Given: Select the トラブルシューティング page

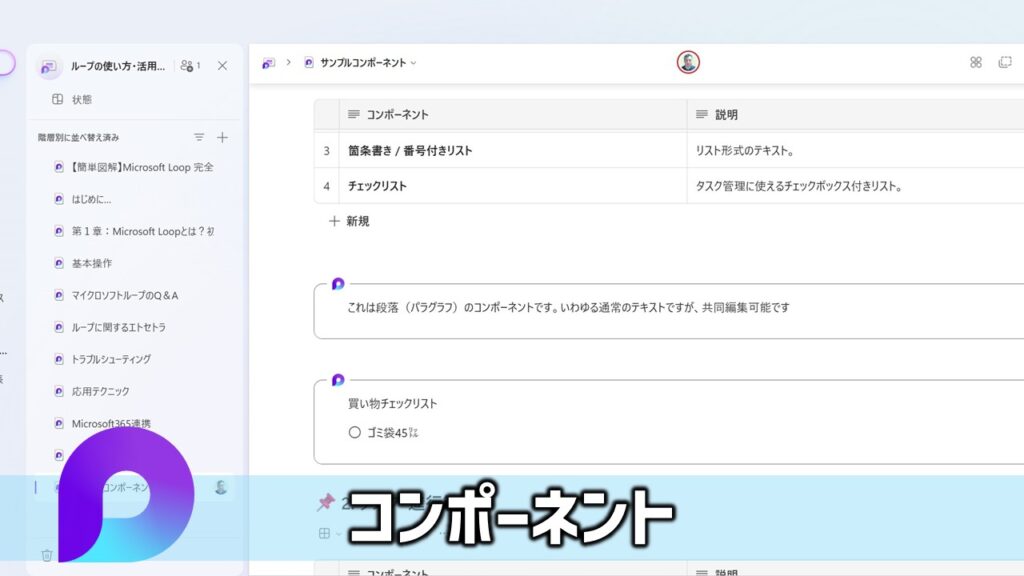Looking at the screenshot, I should pyautogui.click(x=111, y=359).
